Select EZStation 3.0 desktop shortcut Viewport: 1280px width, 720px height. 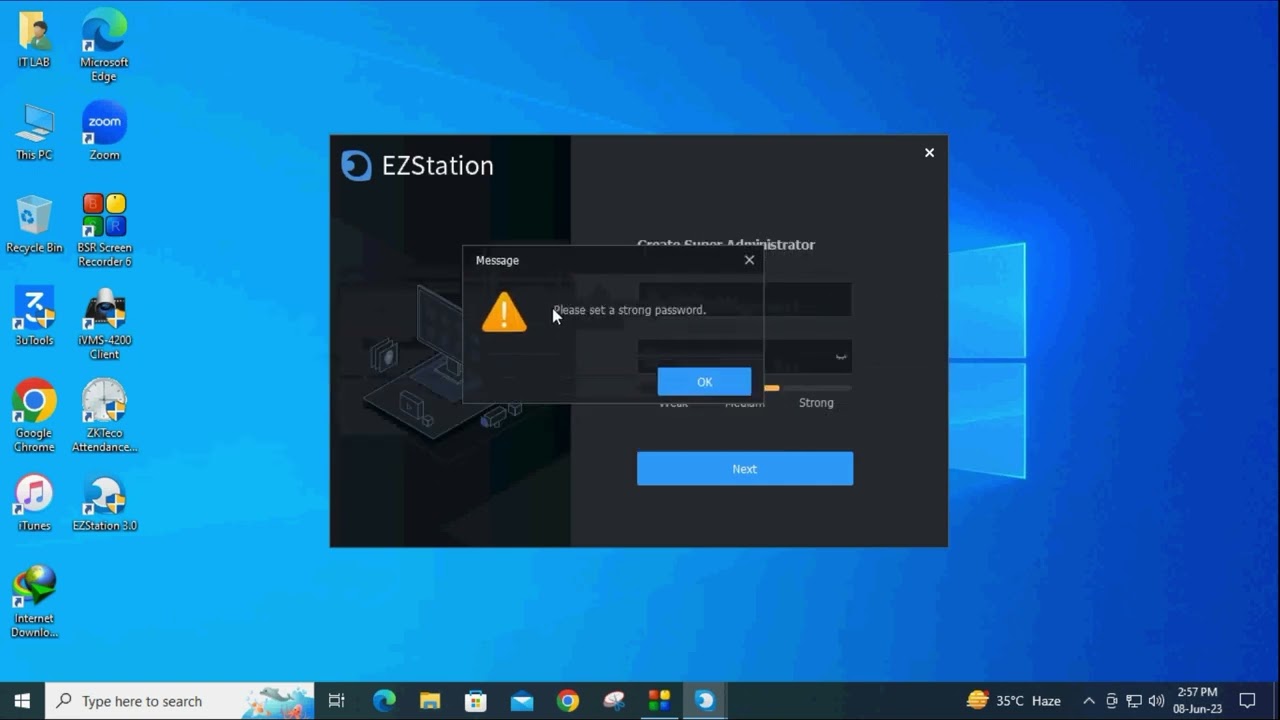[104, 502]
